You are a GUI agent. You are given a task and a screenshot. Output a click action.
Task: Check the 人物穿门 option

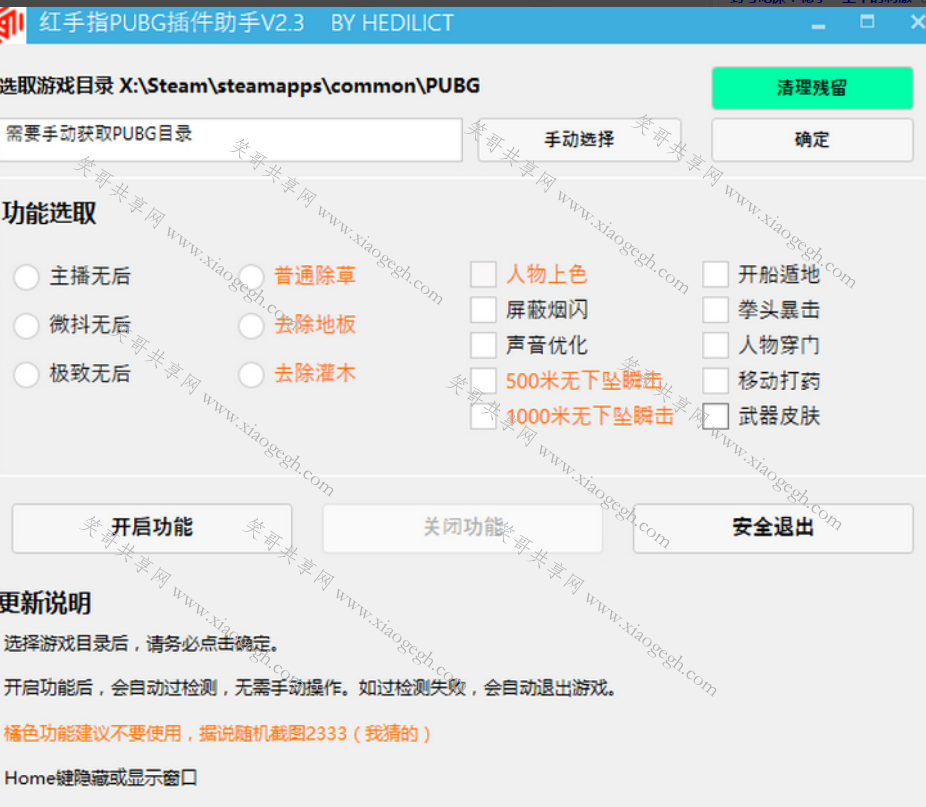click(715, 346)
